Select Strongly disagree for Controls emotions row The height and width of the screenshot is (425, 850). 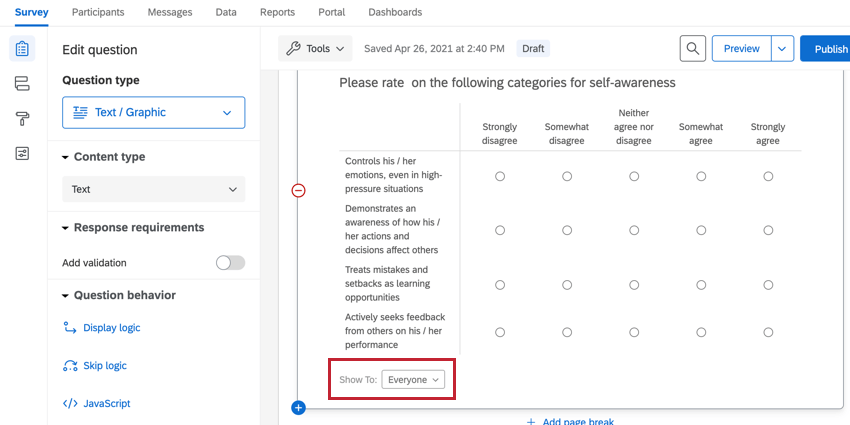(x=500, y=176)
